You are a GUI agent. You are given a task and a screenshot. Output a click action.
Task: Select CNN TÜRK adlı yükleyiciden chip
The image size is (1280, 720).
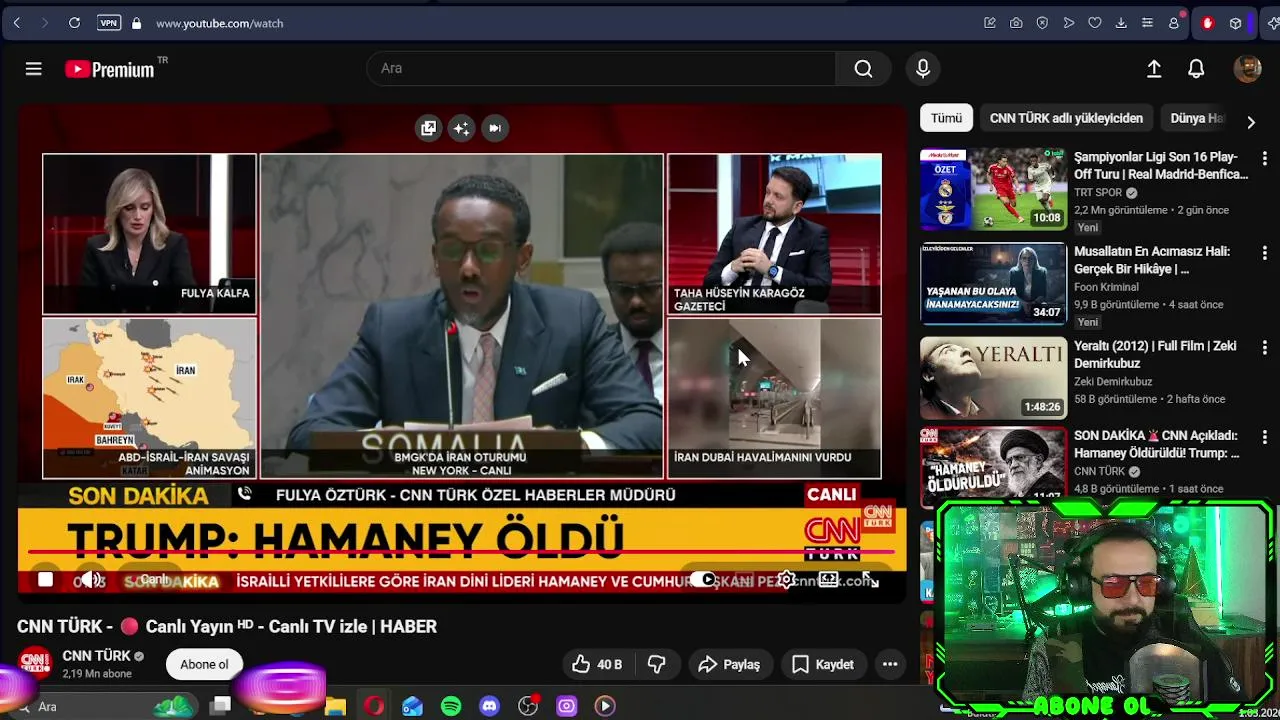(1066, 118)
